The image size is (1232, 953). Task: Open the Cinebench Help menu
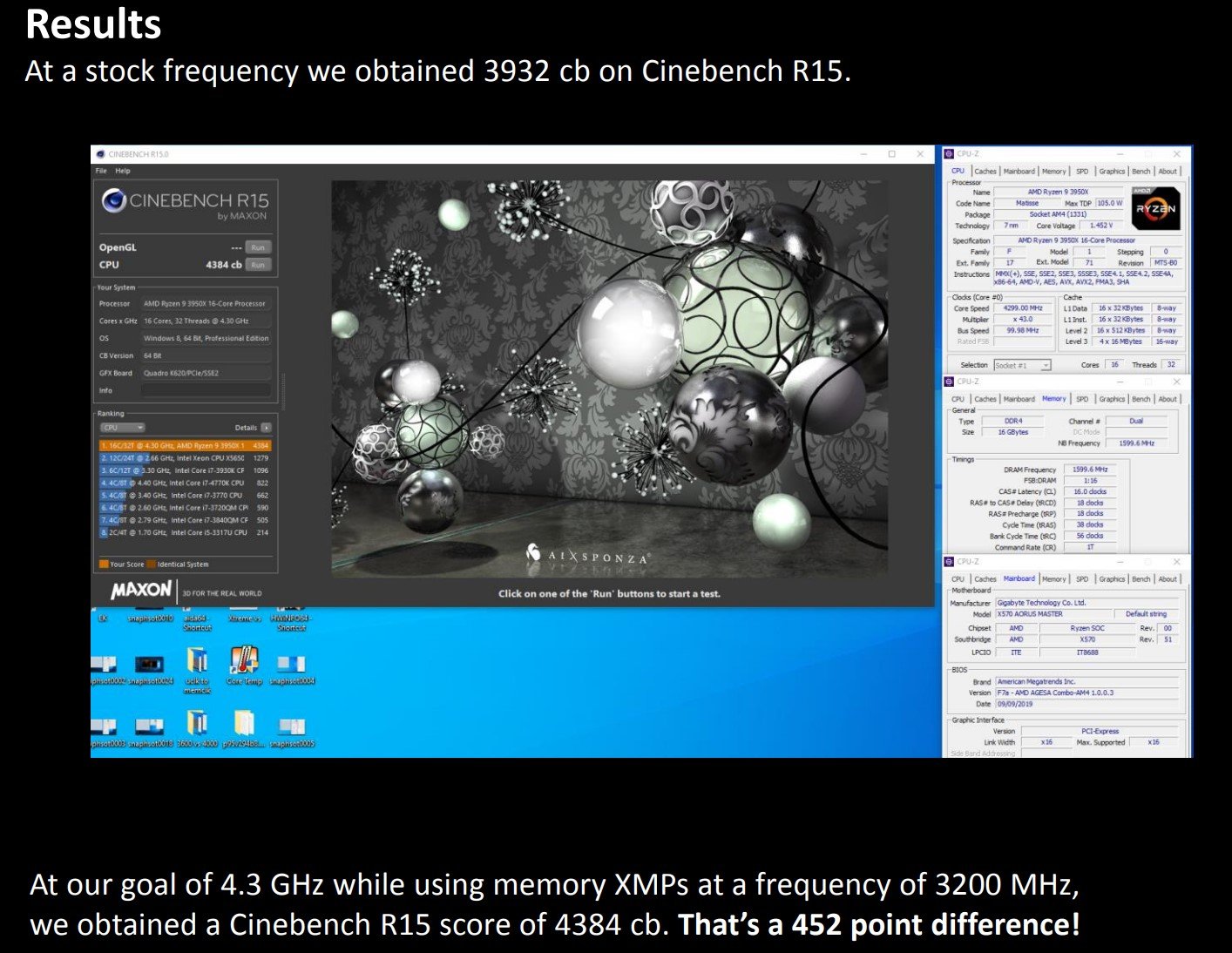(x=123, y=171)
